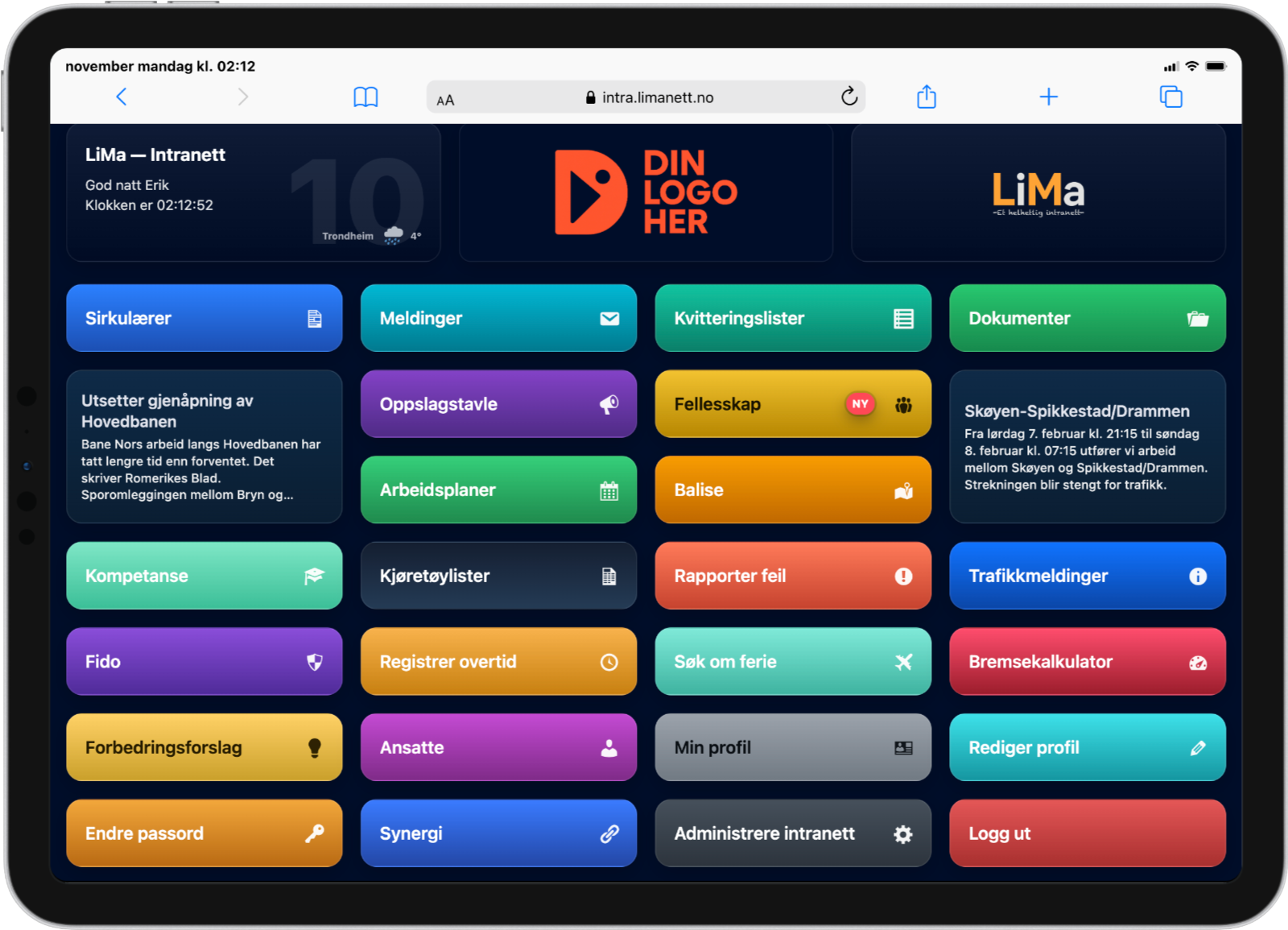The image size is (1288, 930).
Task: Click the Kvitteringslister list icon
Action: [x=903, y=319]
